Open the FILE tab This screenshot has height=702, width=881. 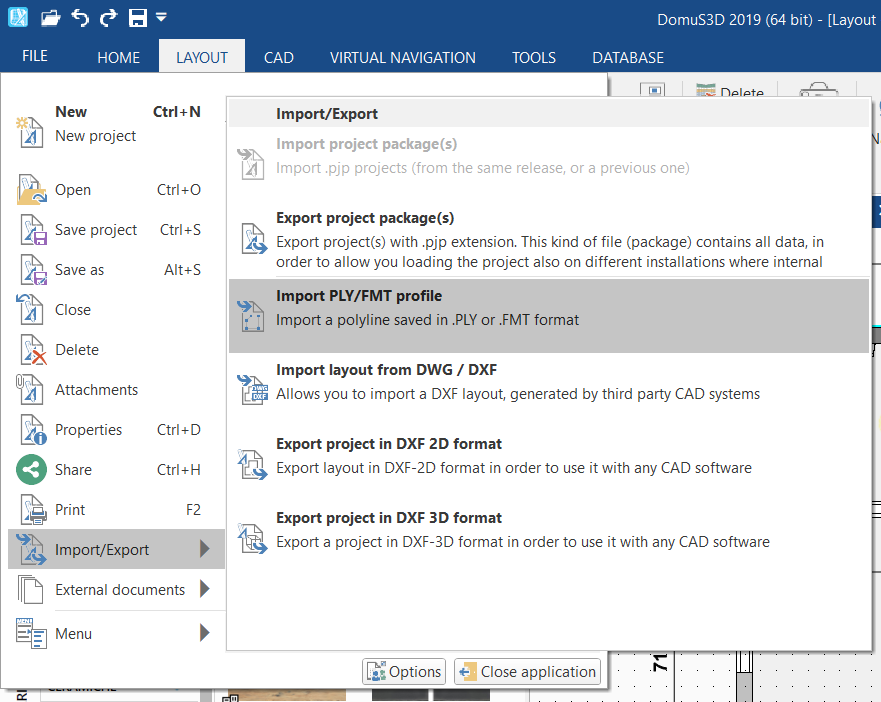(35, 56)
